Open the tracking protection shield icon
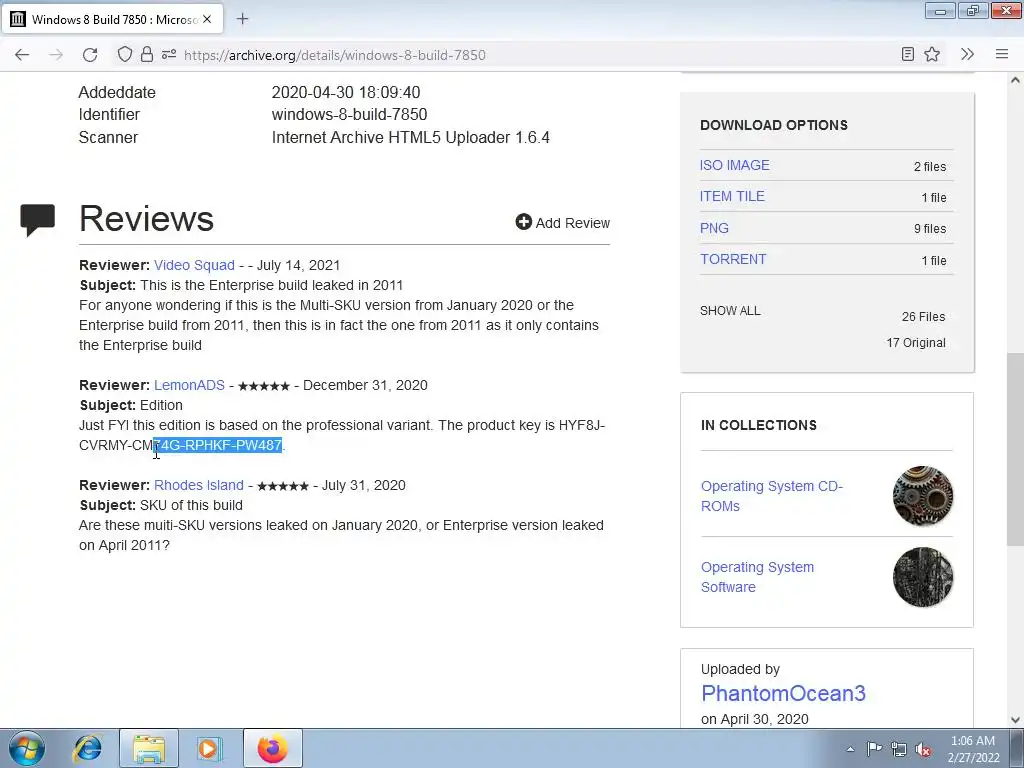Viewport: 1024px width, 768px height. point(125,55)
